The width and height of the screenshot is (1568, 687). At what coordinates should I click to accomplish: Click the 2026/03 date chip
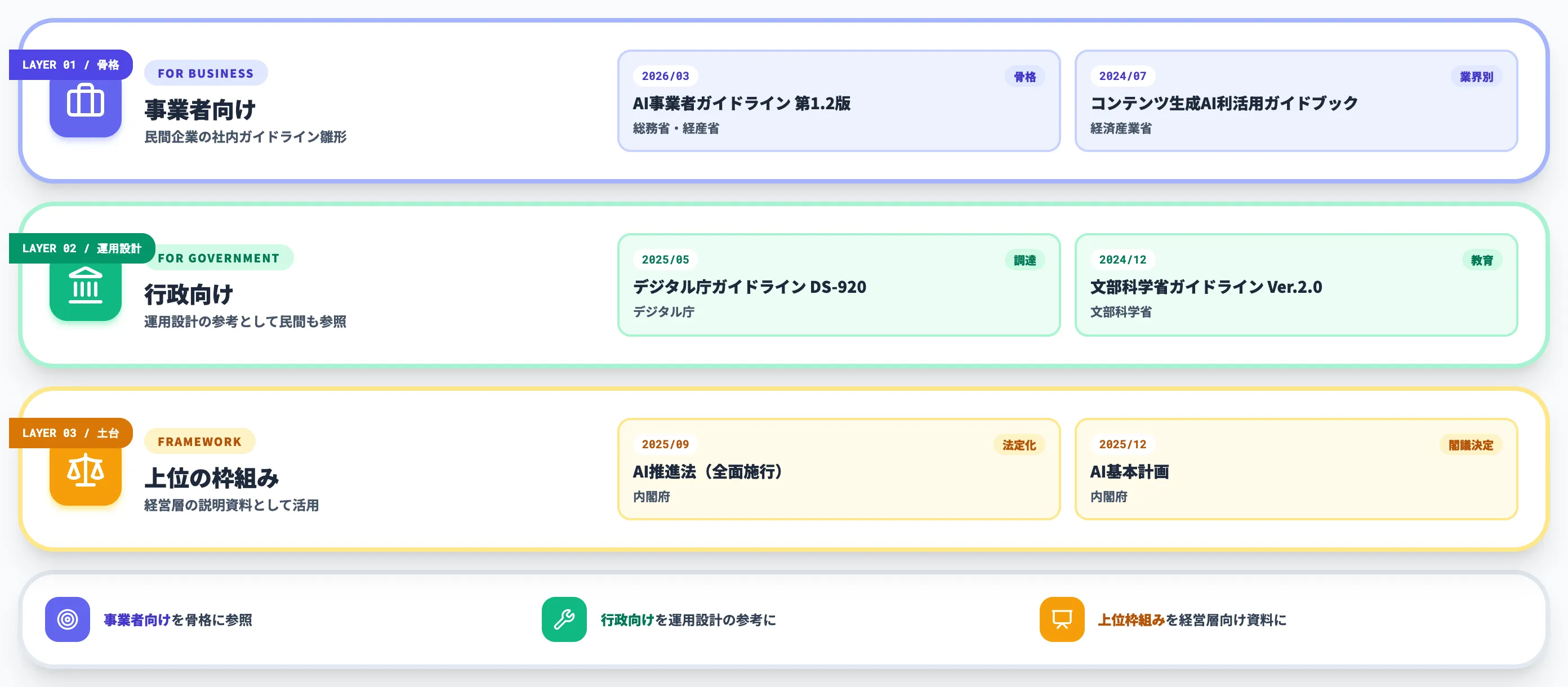[x=665, y=76]
